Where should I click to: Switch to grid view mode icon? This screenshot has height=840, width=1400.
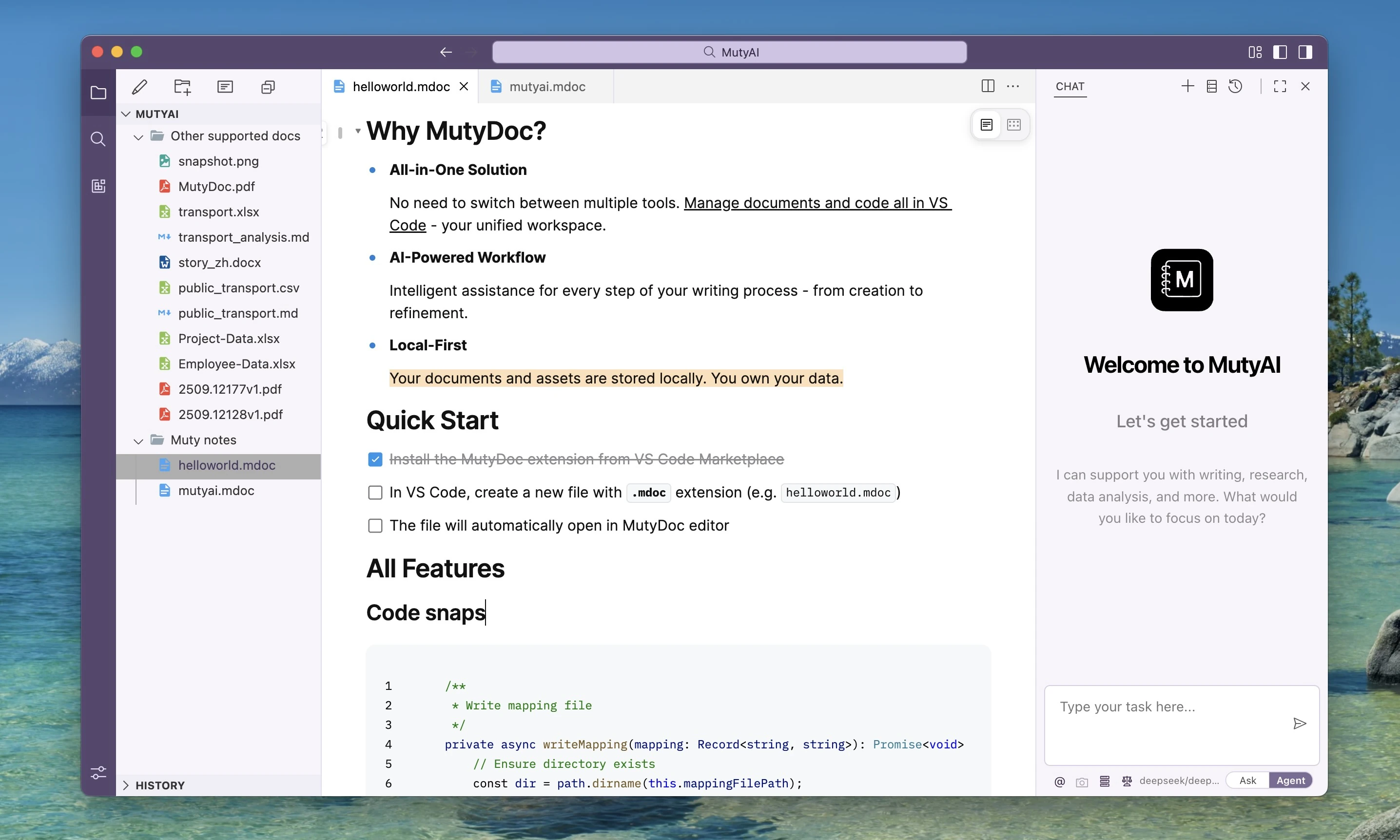(x=1013, y=125)
